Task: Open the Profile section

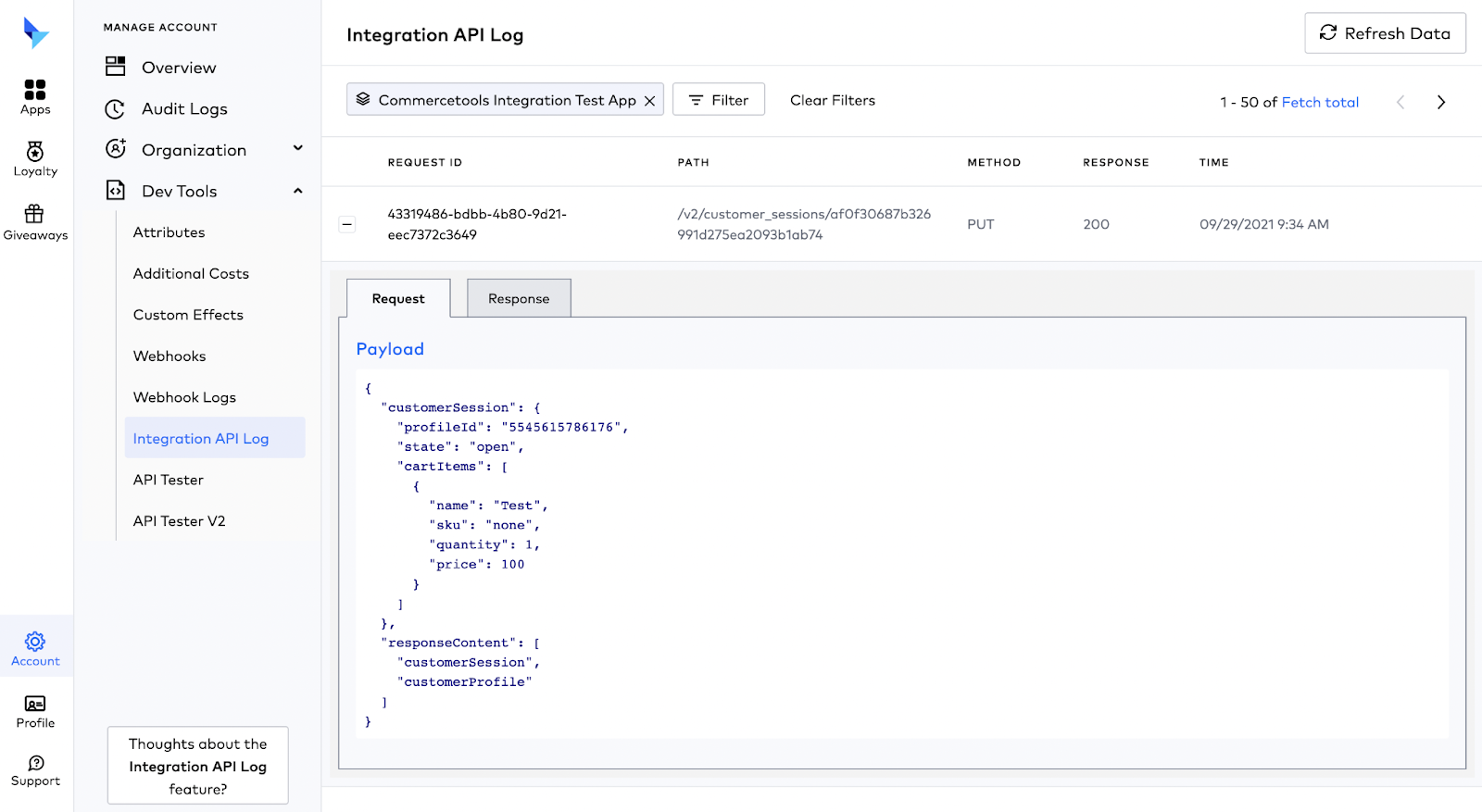Action: (35, 712)
